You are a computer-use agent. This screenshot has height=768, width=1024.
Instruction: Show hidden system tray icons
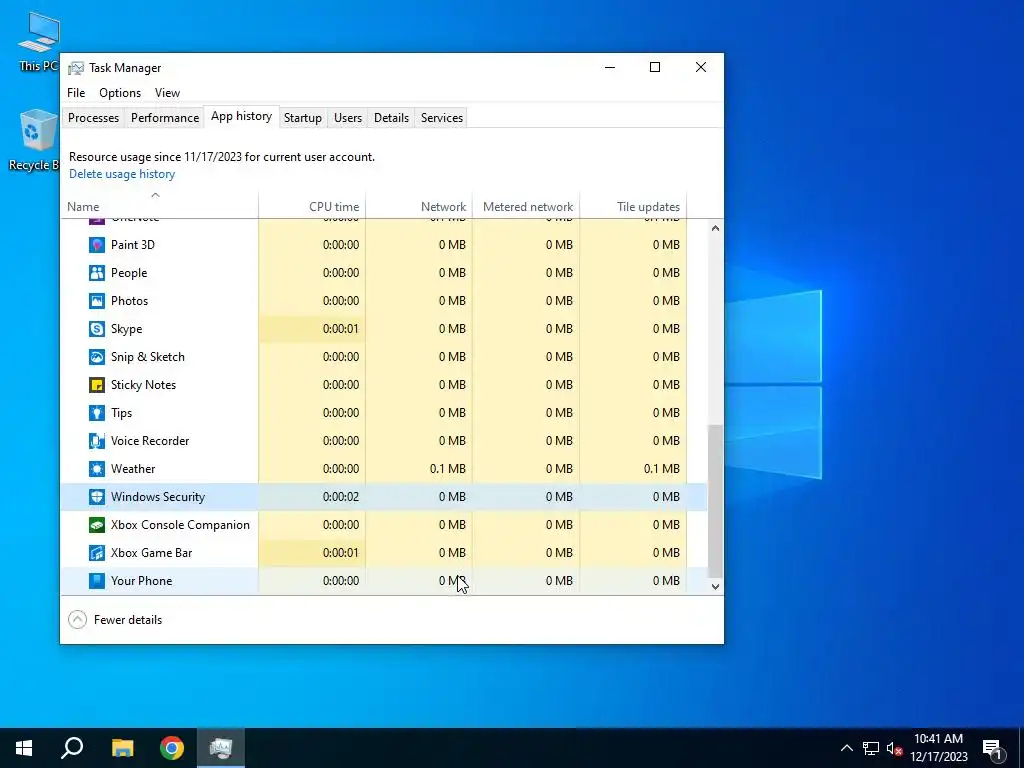coord(846,748)
